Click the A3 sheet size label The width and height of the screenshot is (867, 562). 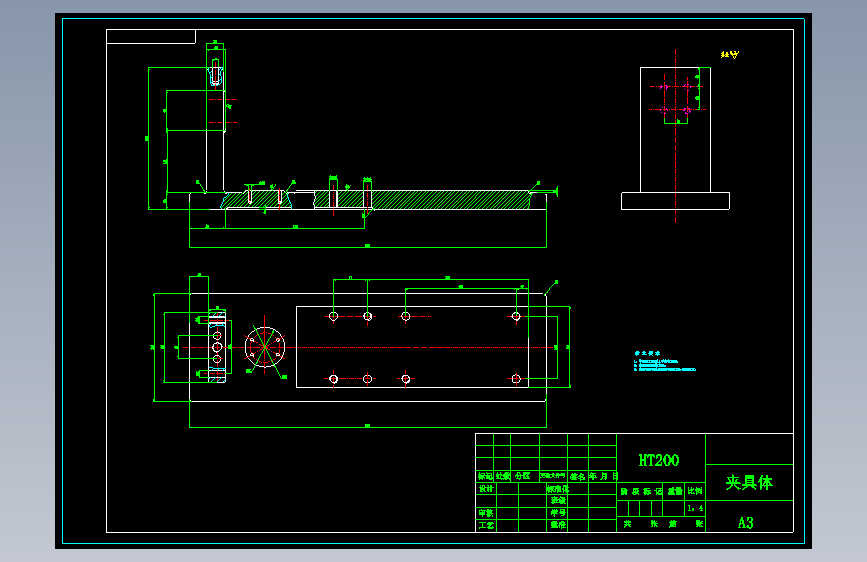coord(745,523)
